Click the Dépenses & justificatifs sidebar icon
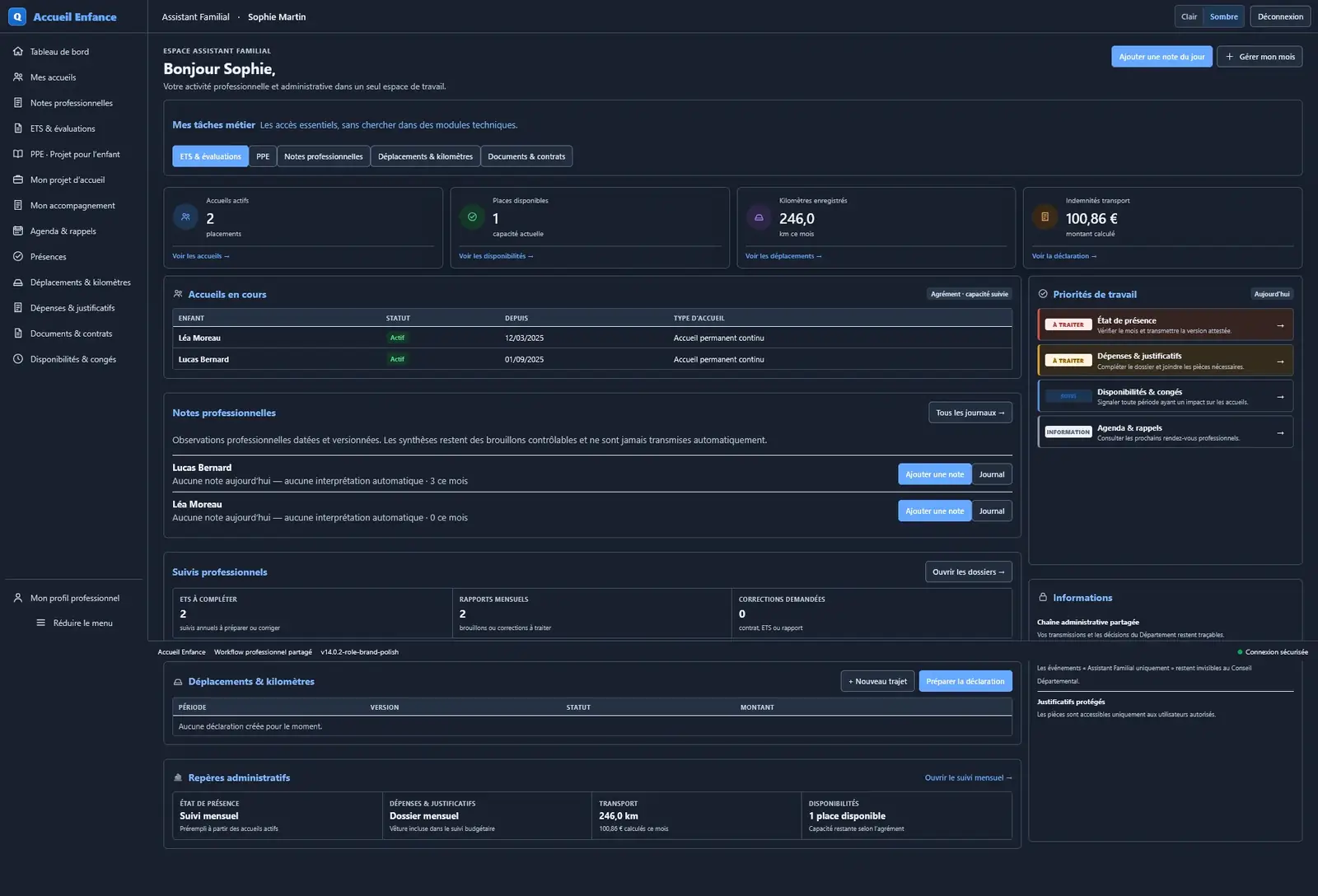Image resolution: width=1318 pixels, height=896 pixels. click(x=18, y=308)
